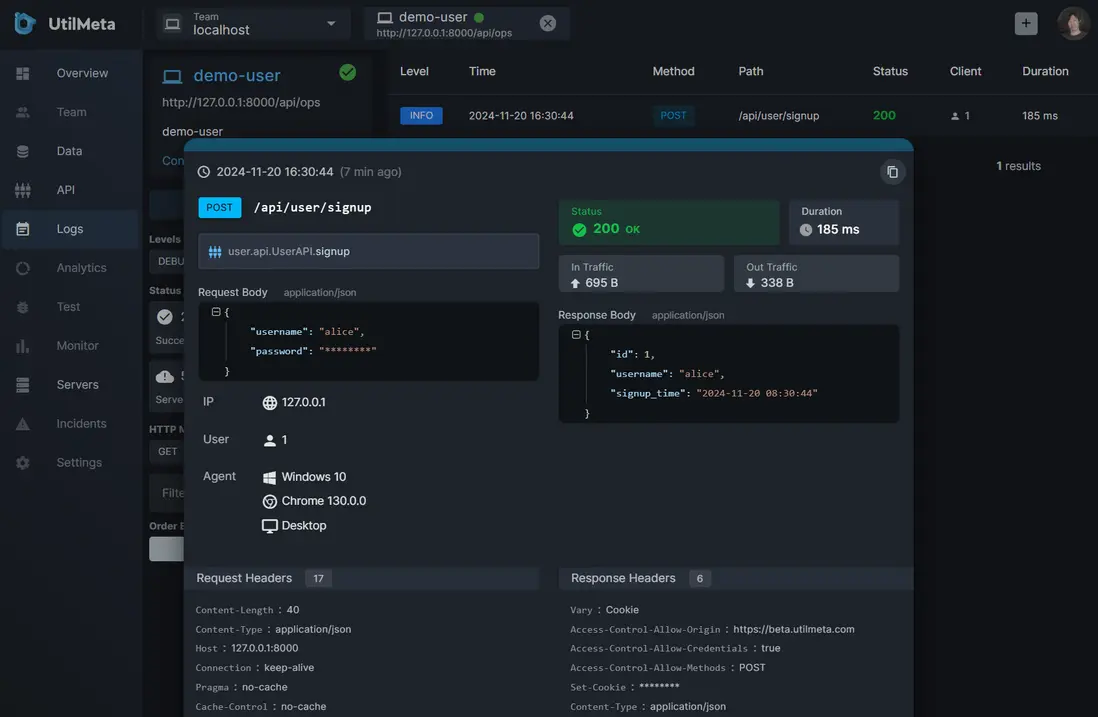The height and width of the screenshot is (717, 1098).
Task: Click the Response Headers section header
Action: (623, 578)
